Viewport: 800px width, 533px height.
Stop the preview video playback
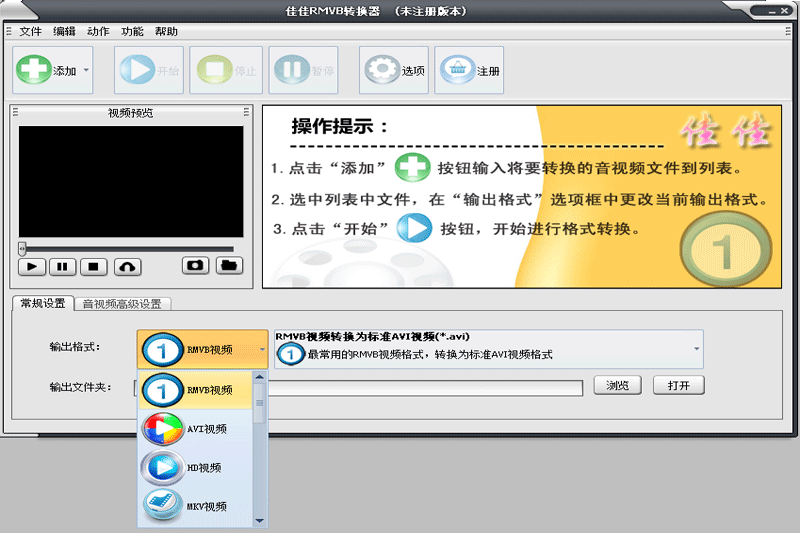pos(93,267)
